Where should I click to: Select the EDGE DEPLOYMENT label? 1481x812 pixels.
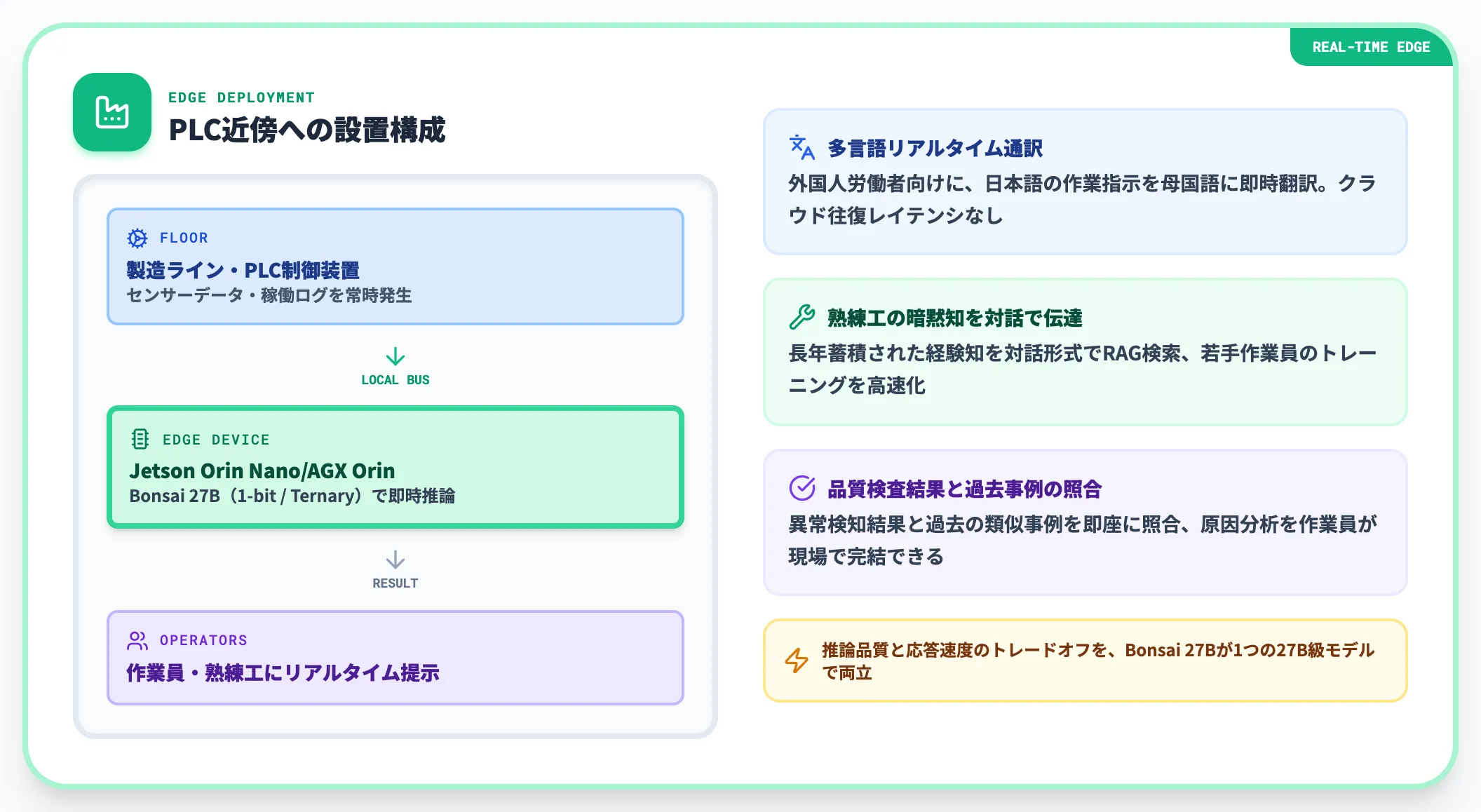click(241, 97)
